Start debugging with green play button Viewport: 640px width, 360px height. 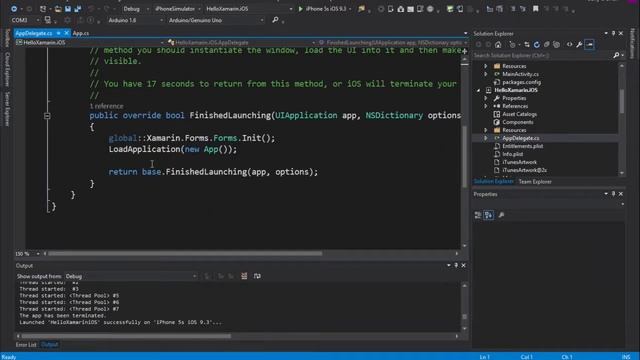pos(301,9)
